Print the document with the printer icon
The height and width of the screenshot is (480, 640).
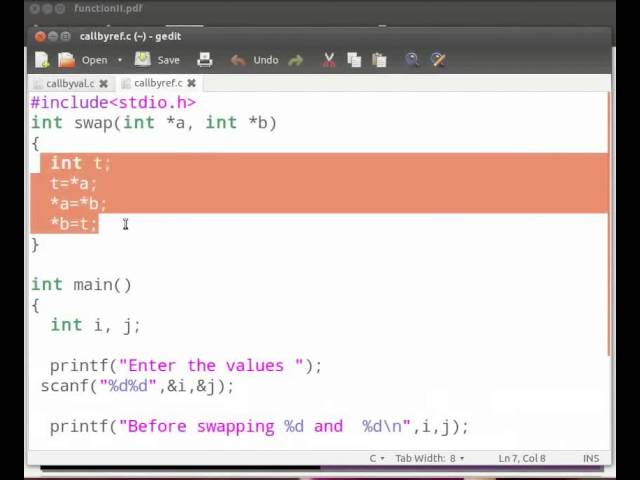[x=204, y=60]
